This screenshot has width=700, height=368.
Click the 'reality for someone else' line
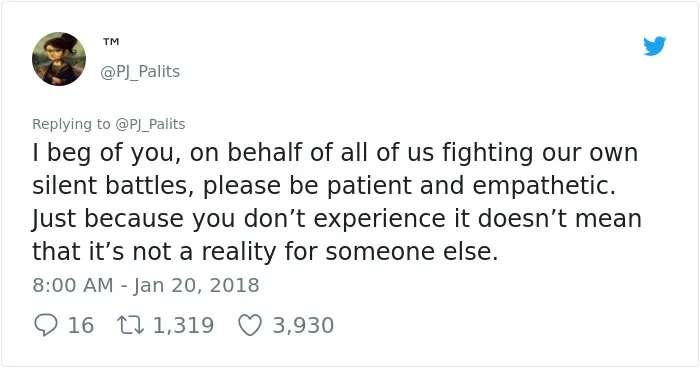pos(265,251)
